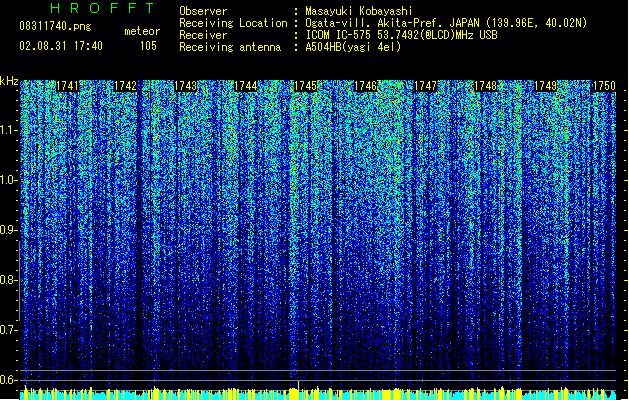Click the HROFFT title text
629x400 pixels.
pyautogui.click(x=102, y=8)
